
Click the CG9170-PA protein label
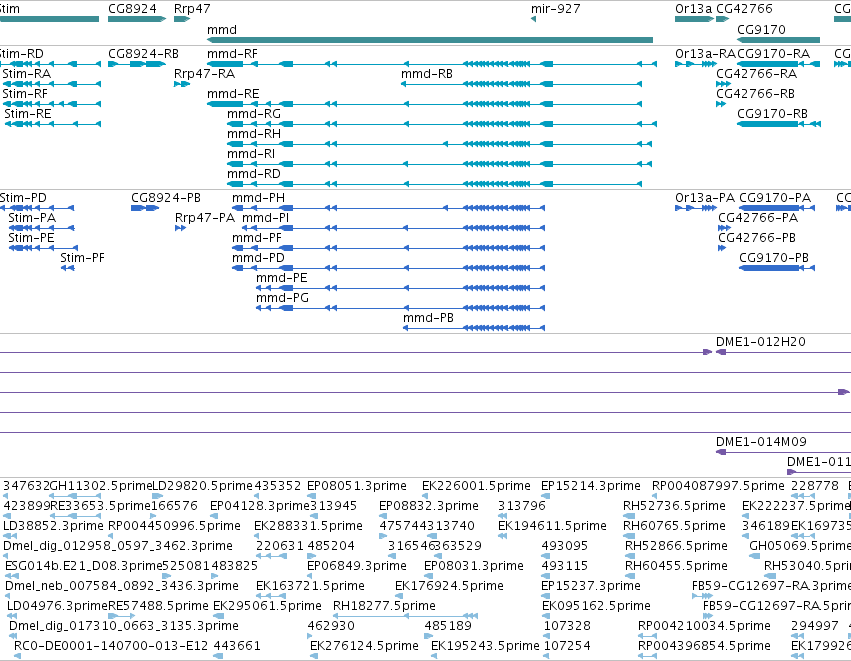point(775,198)
